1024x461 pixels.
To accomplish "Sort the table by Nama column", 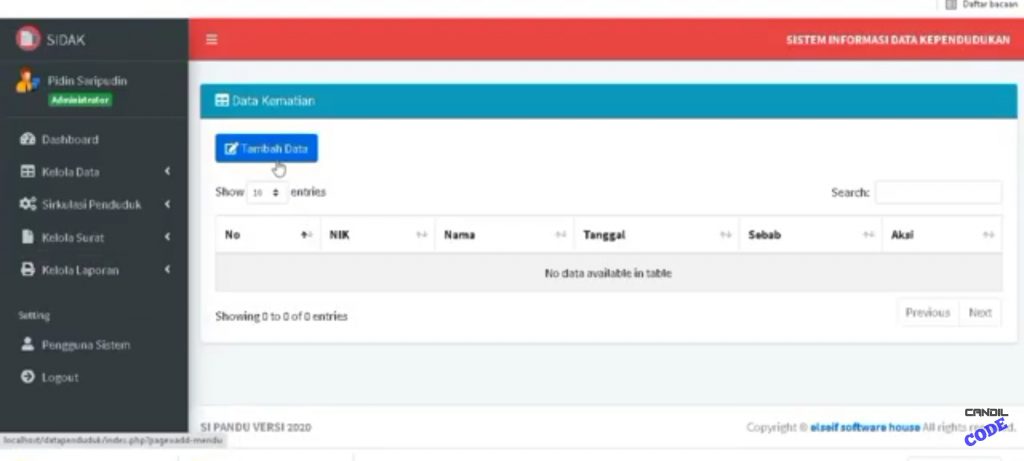I will (x=504, y=235).
